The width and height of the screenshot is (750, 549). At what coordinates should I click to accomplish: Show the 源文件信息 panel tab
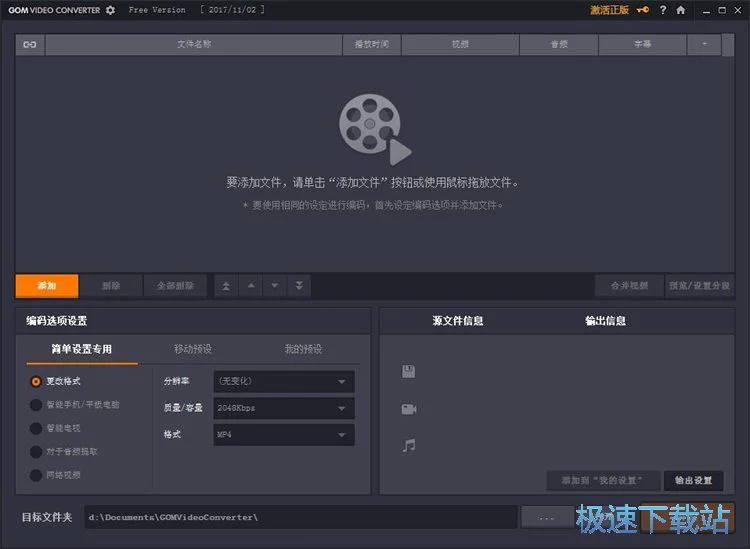click(458, 321)
